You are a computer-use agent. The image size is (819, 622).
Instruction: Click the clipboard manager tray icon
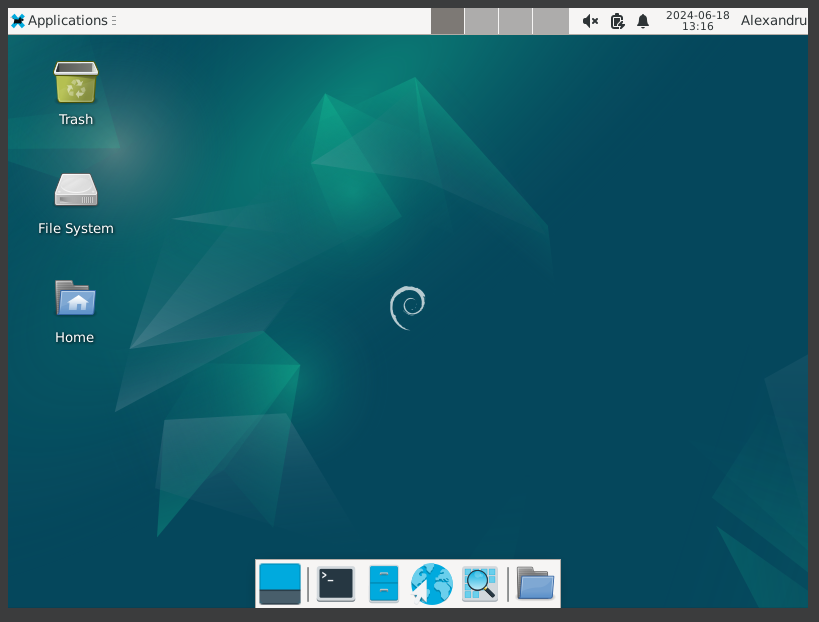click(x=615, y=20)
